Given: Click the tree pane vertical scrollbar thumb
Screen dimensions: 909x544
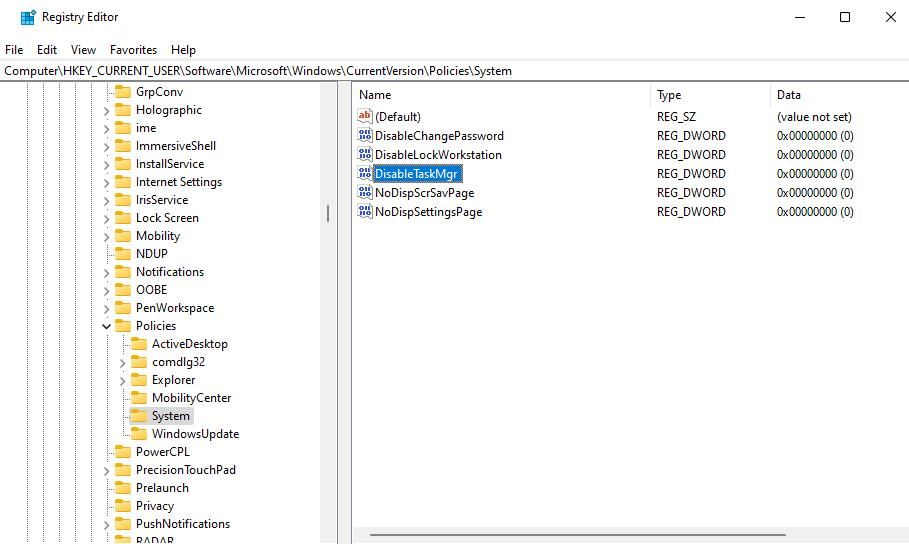Looking at the screenshot, I should tap(328, 213).
